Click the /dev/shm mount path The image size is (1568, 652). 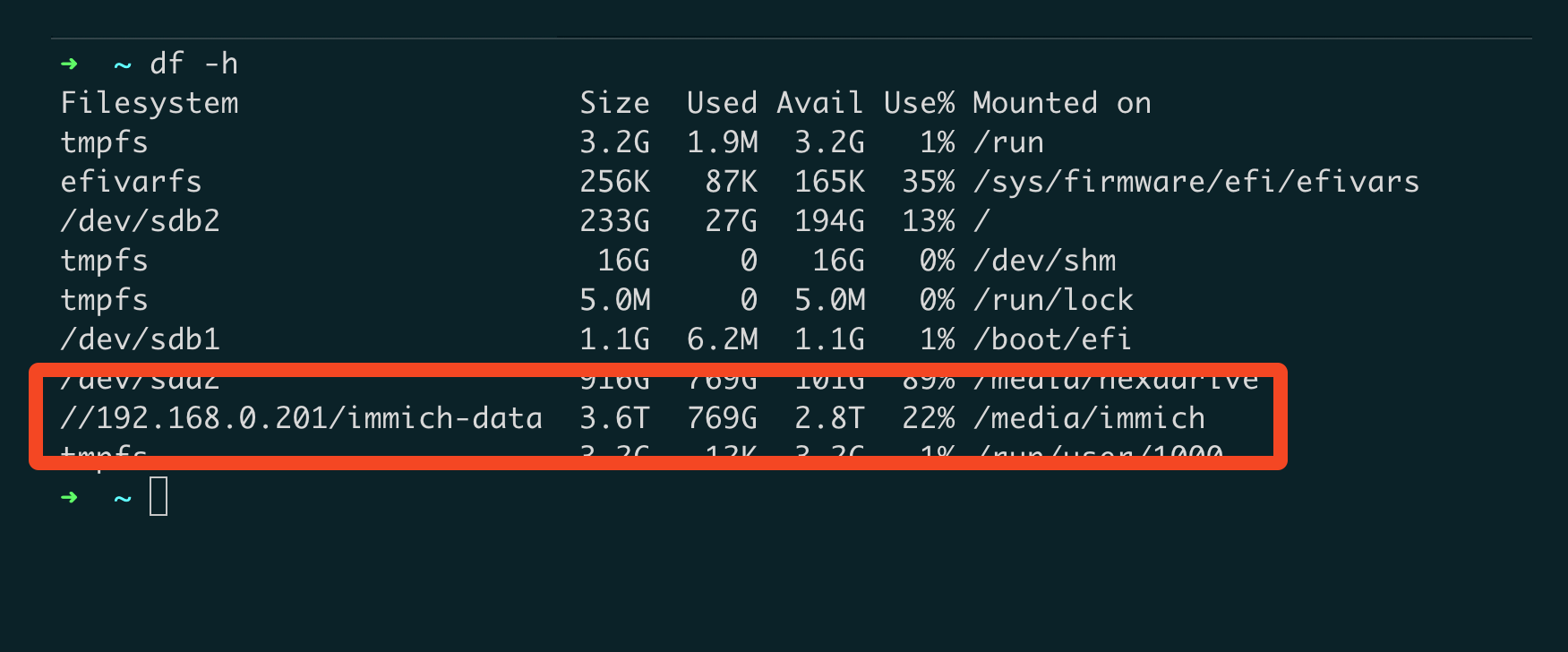tap(1044, 261)
